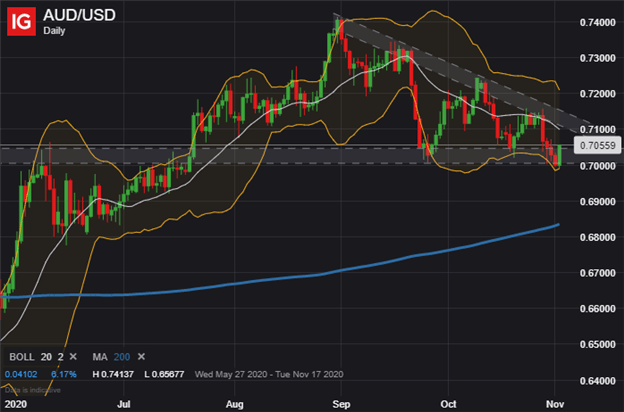Image resolution: width=624 pixels, height=412 pixels.
Task: Click the Aug label on time axis
Action: pyautogui.click(x=234, y=404)
